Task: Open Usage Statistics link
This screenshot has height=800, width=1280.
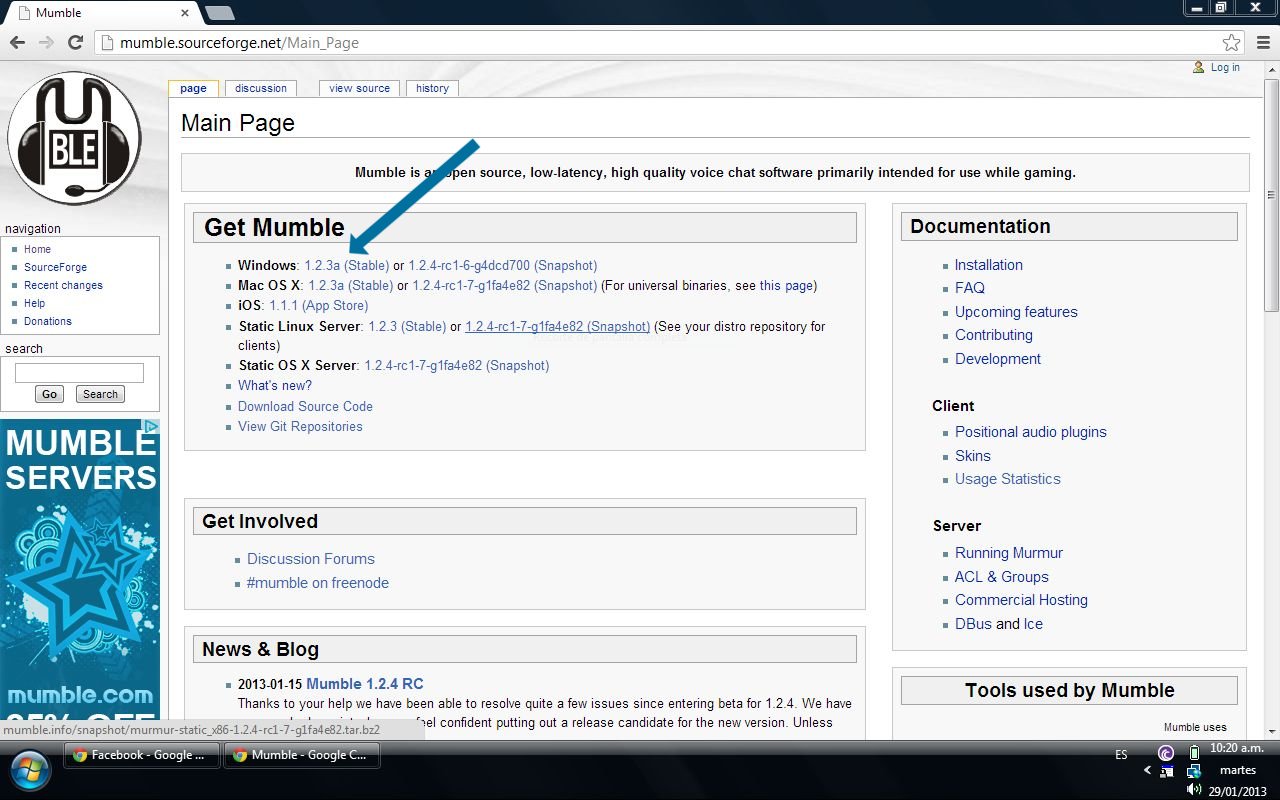Action: [x=1008, y=479]
